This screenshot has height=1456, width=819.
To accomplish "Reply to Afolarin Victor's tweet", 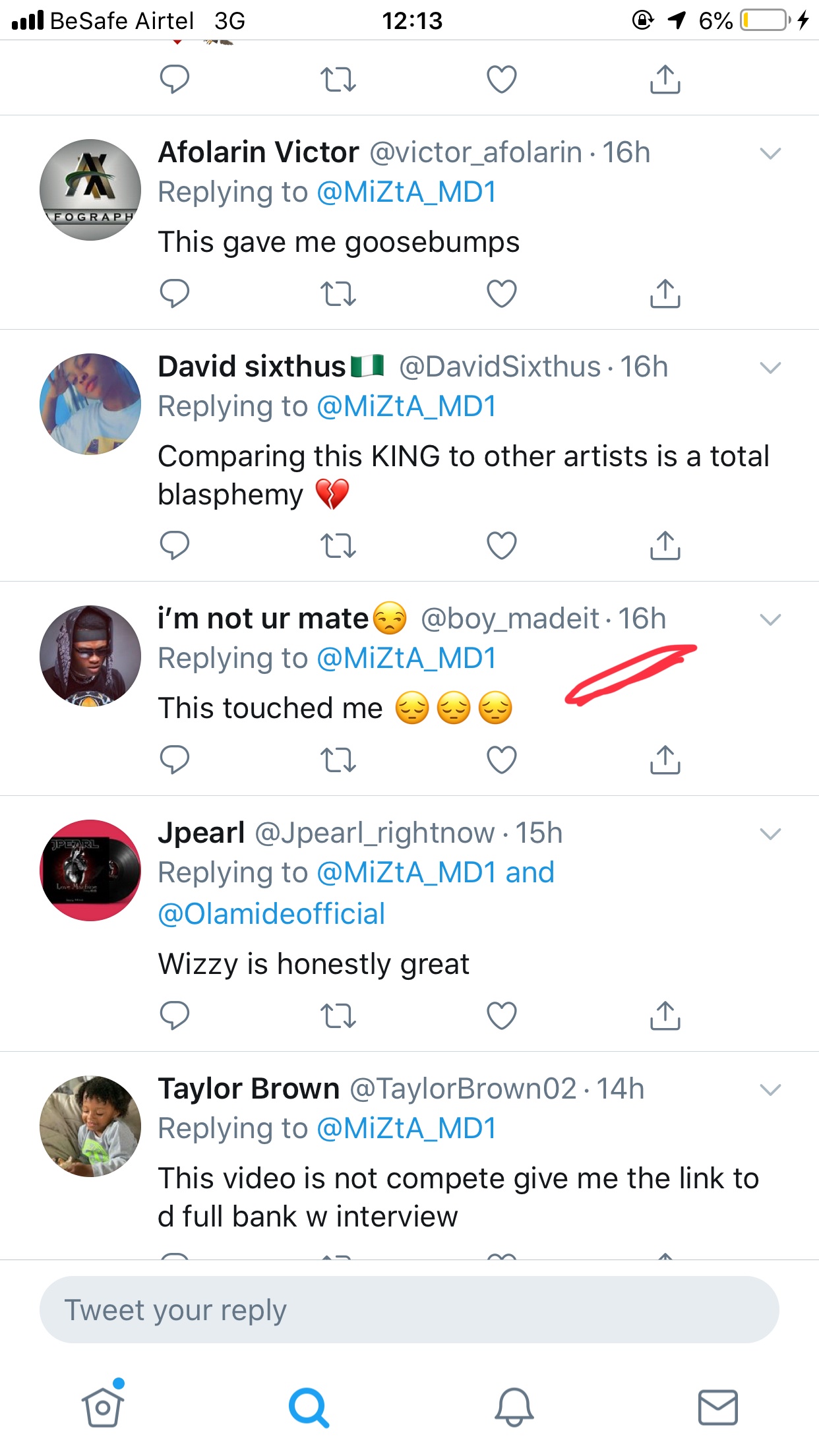I will coord(175,293).
